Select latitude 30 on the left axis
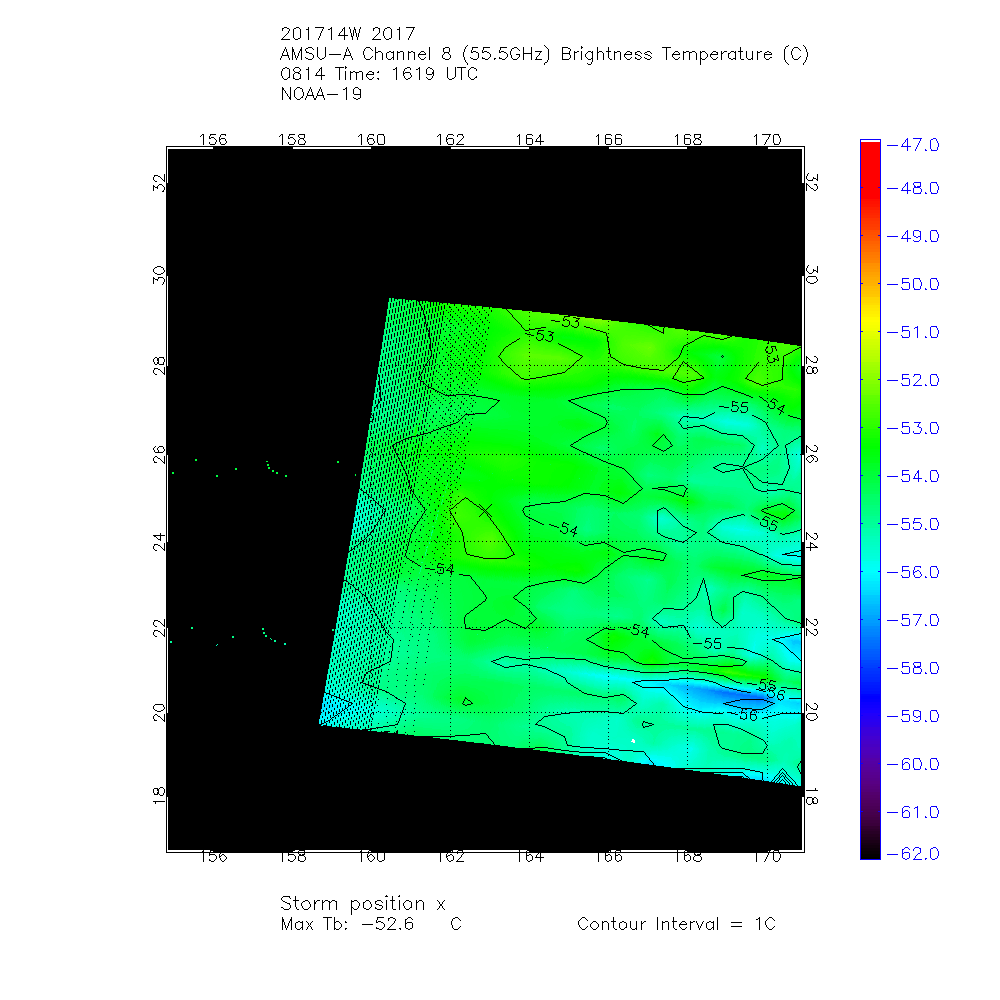1000x1000 pixels. 159,276
